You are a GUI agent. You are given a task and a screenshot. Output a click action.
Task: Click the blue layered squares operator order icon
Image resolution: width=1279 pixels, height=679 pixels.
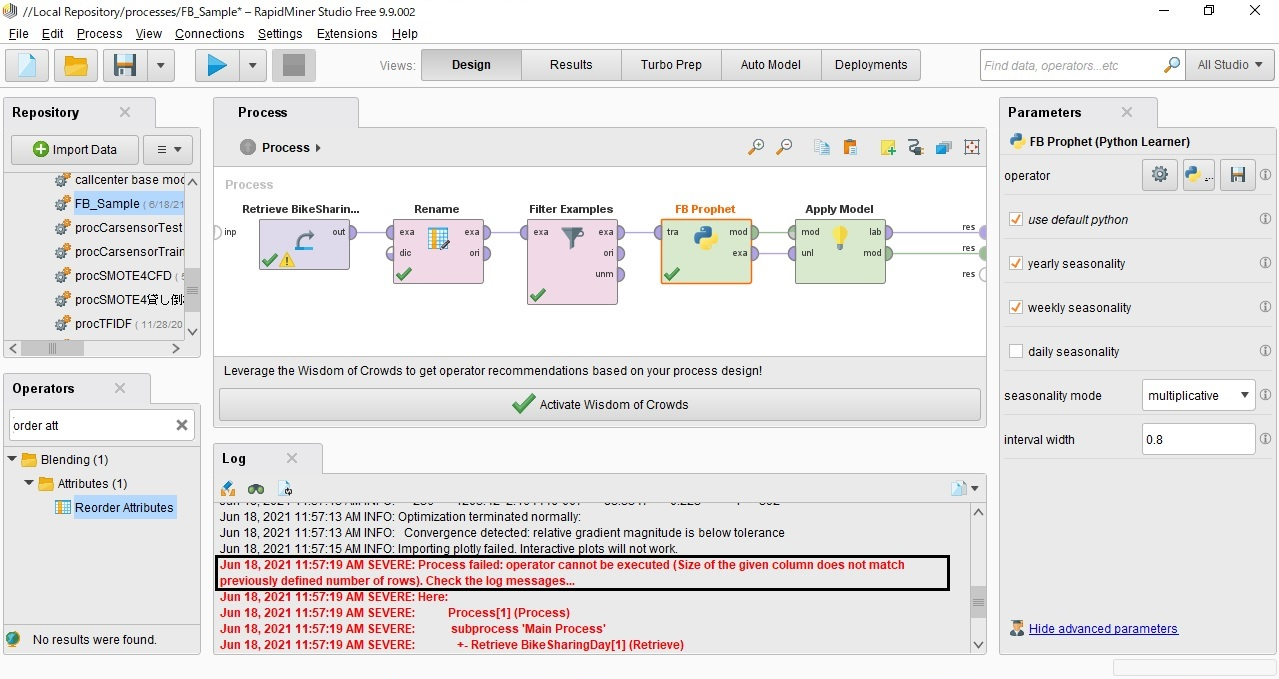(x=943, y=147)
